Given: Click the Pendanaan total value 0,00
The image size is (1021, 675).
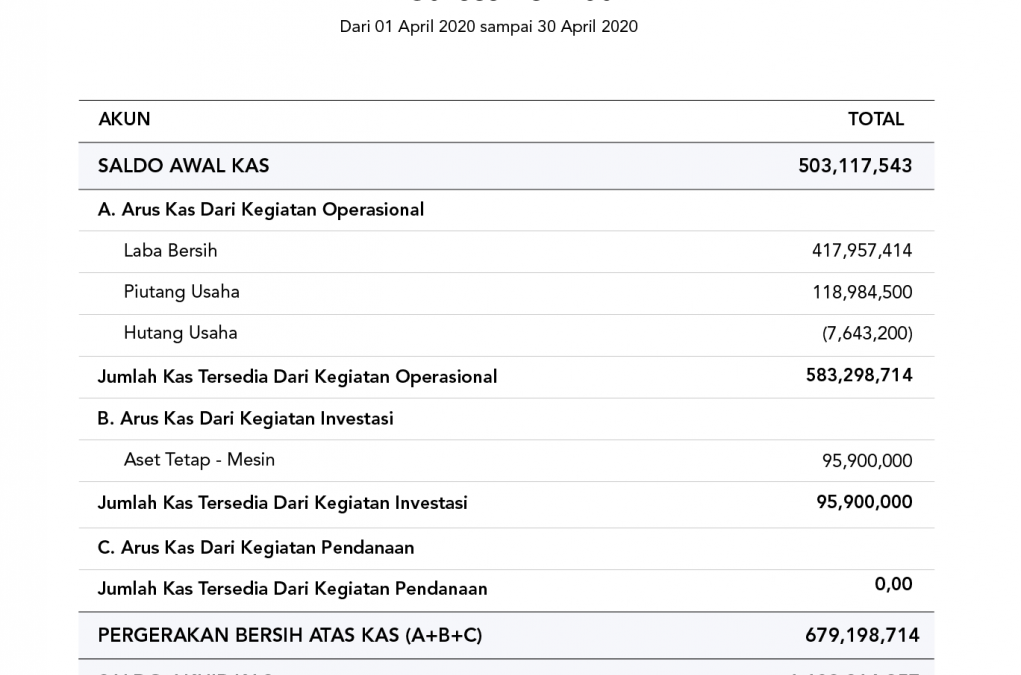Looking at the screenshot, I should (x=893, y=584).
